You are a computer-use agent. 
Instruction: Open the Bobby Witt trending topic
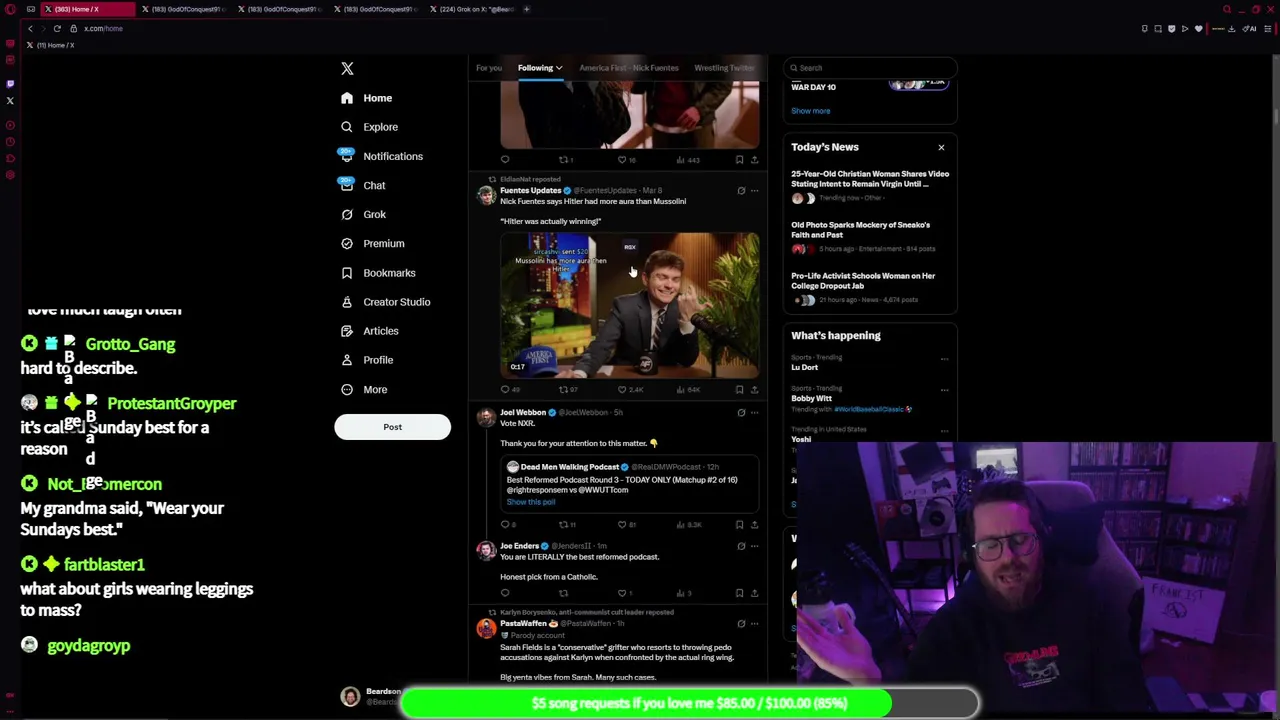click(x=811, y=398)
